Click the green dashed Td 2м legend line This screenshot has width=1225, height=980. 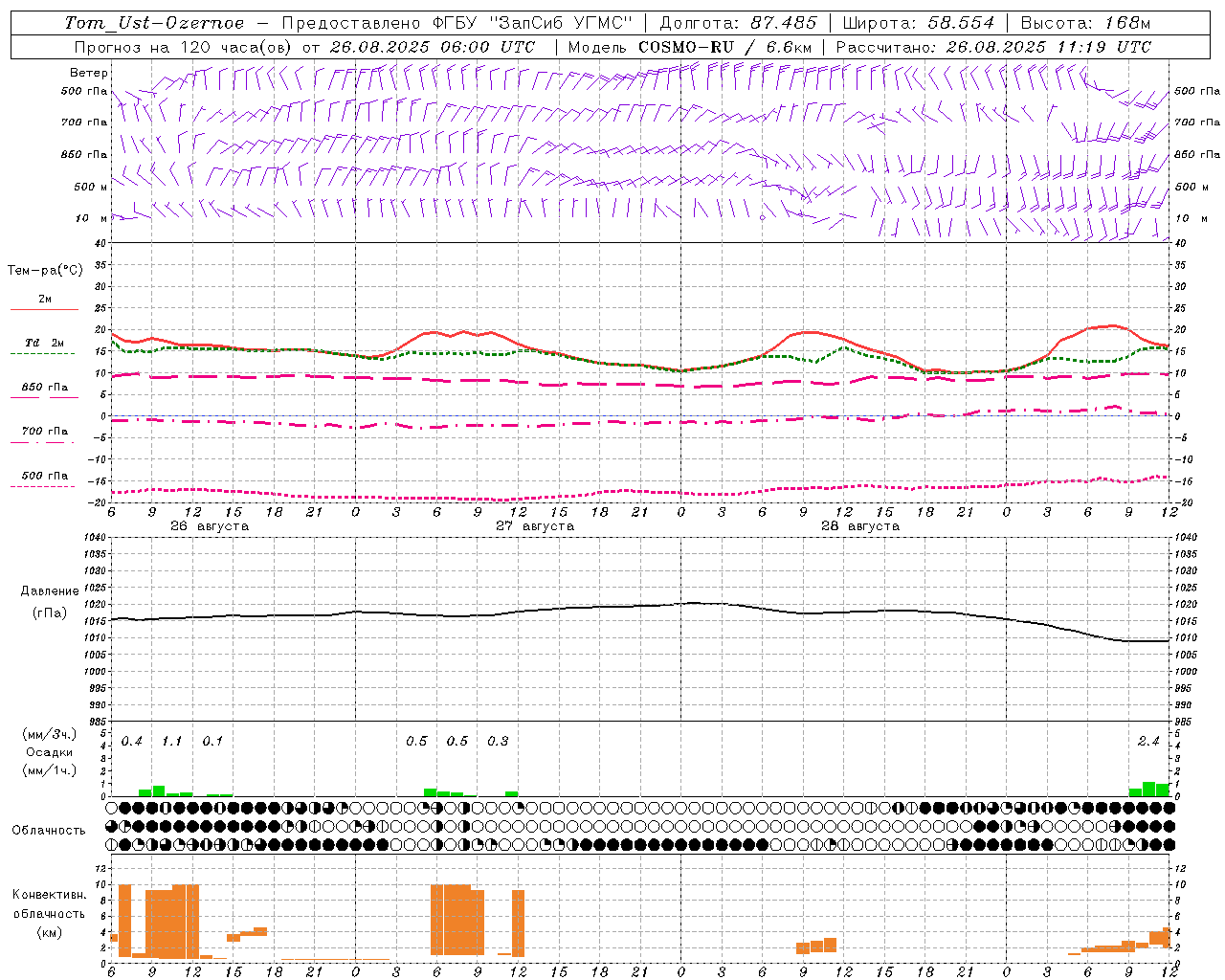[x=42, y=354]
